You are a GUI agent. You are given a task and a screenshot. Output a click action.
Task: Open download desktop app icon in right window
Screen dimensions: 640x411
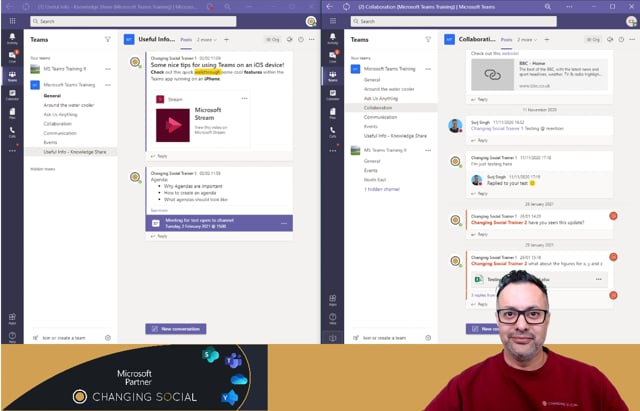(333, 338)
